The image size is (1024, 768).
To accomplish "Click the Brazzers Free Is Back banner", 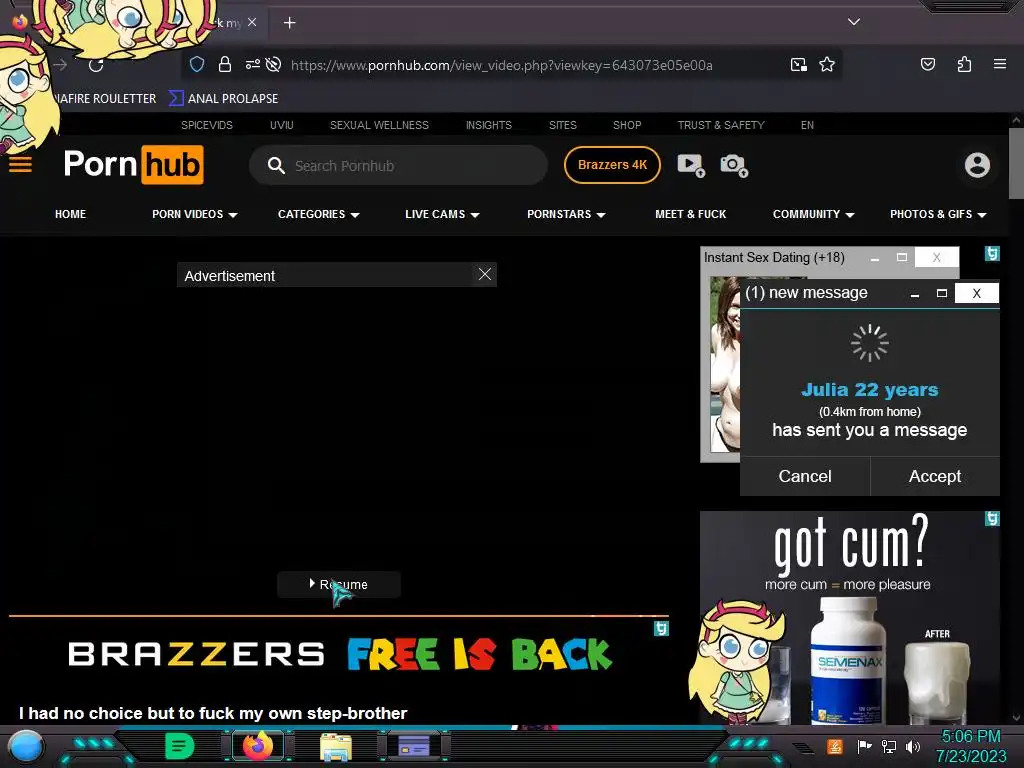I will click(x=339, y=654).
